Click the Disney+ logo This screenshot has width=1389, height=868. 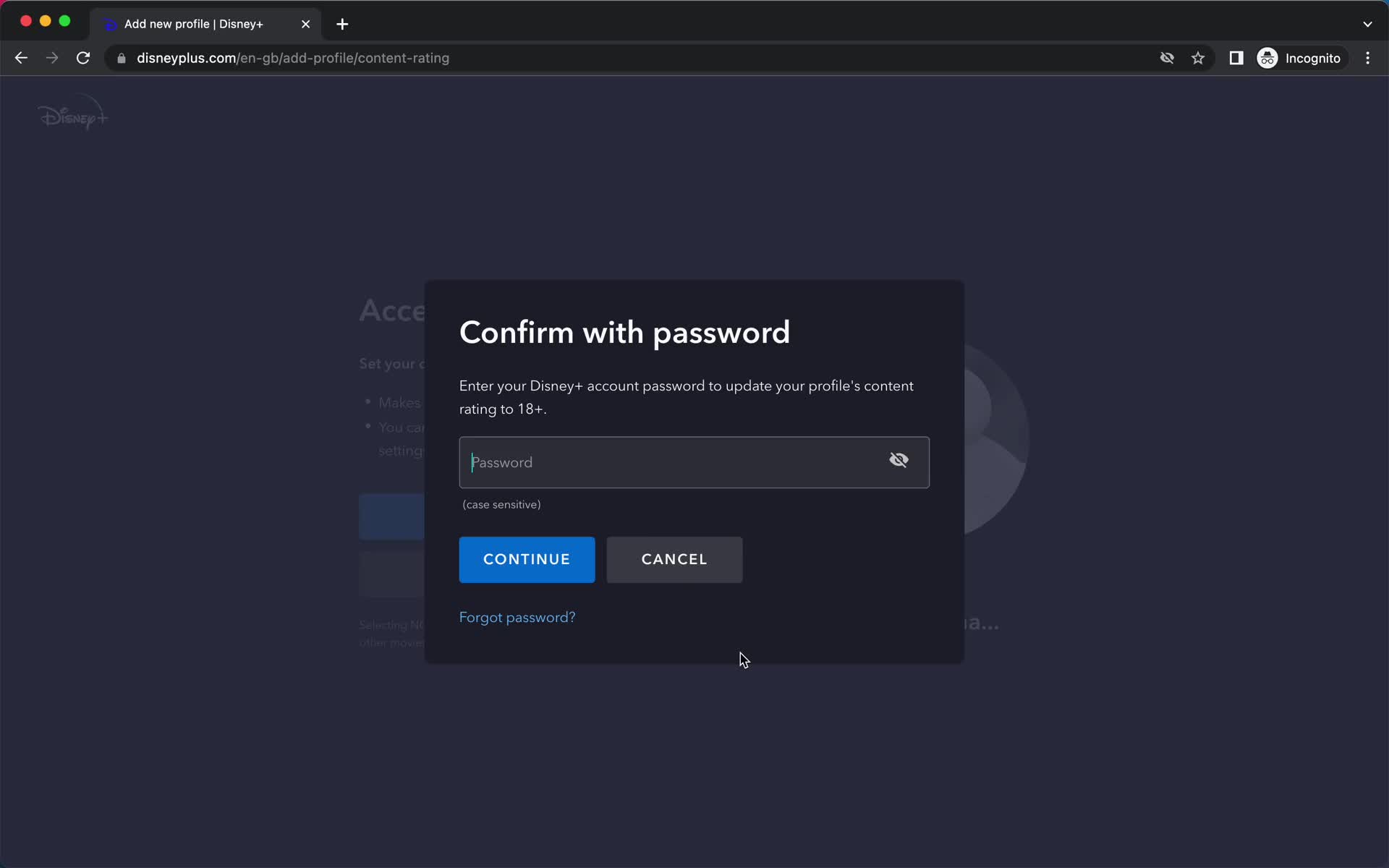73,114
